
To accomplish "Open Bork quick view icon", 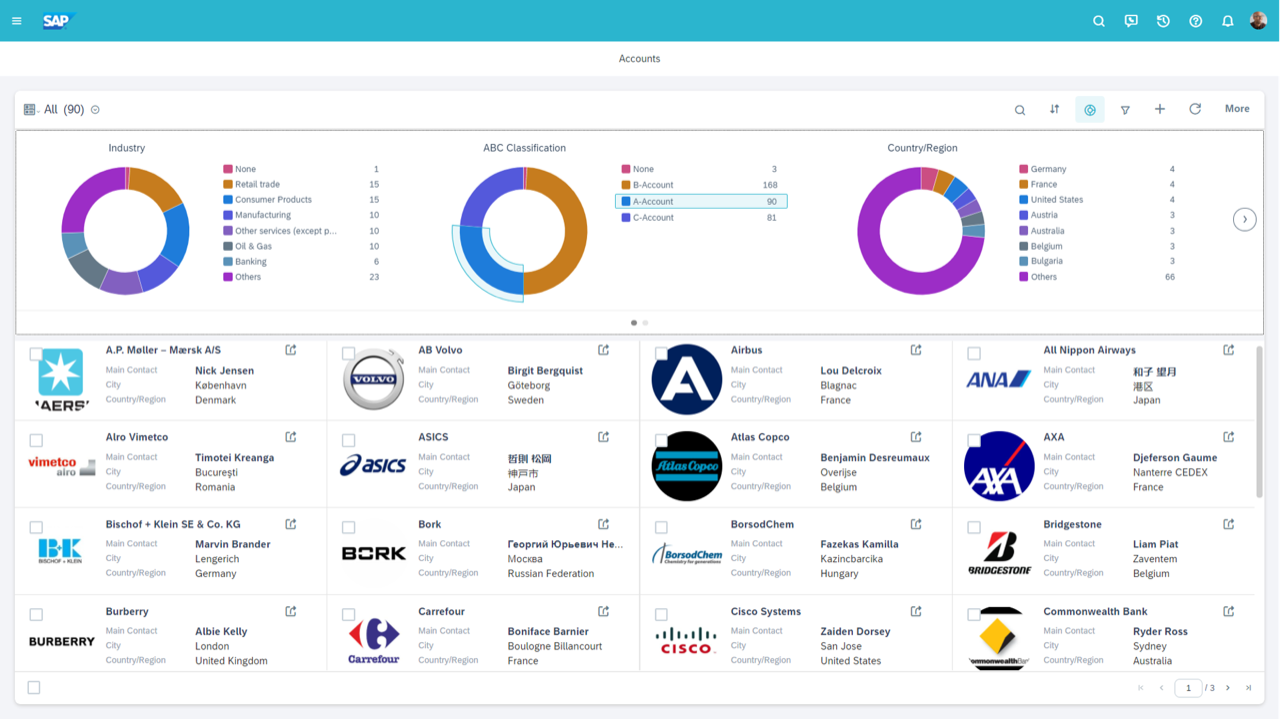I will [x=604, y=524].
